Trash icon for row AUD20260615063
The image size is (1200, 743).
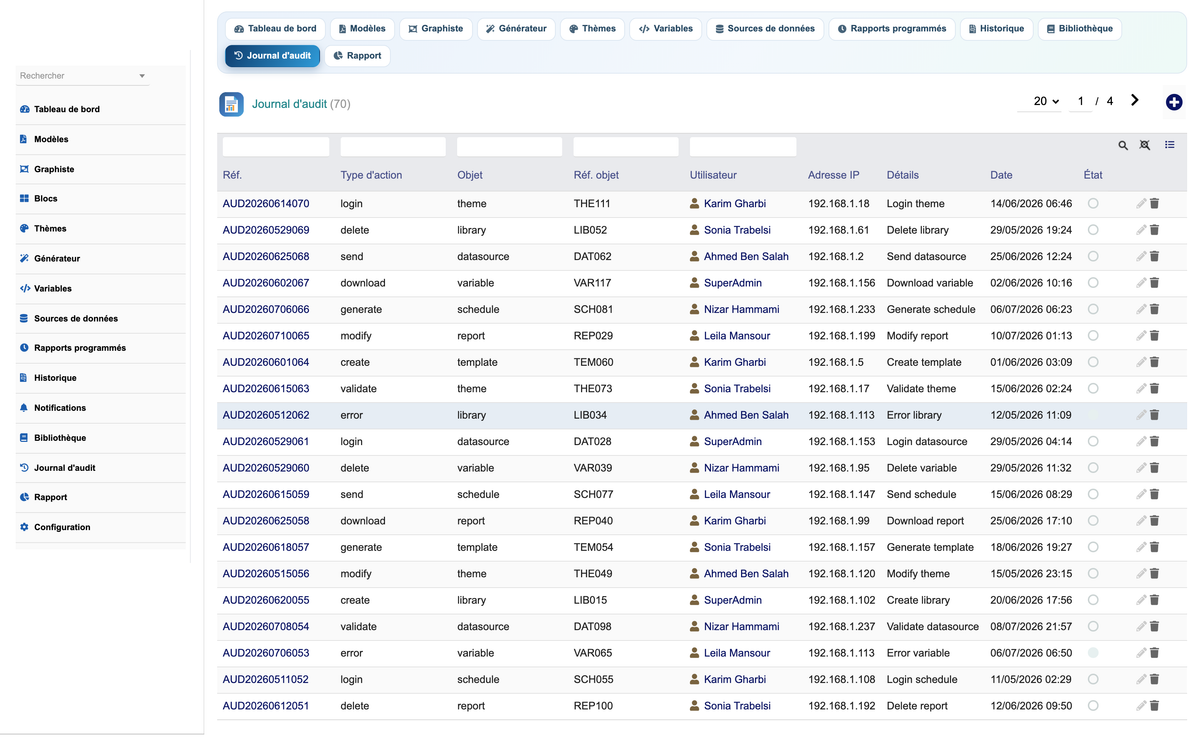click(x=1154, y=389)
